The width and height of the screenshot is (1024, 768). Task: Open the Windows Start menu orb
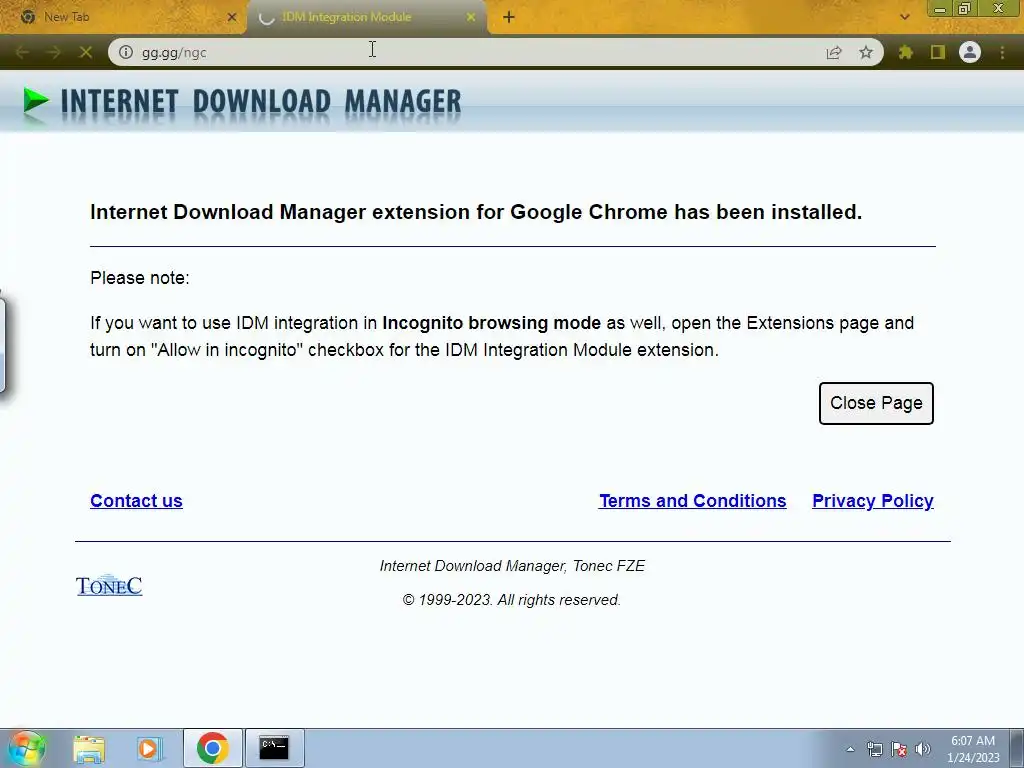[x=26, y=748]
